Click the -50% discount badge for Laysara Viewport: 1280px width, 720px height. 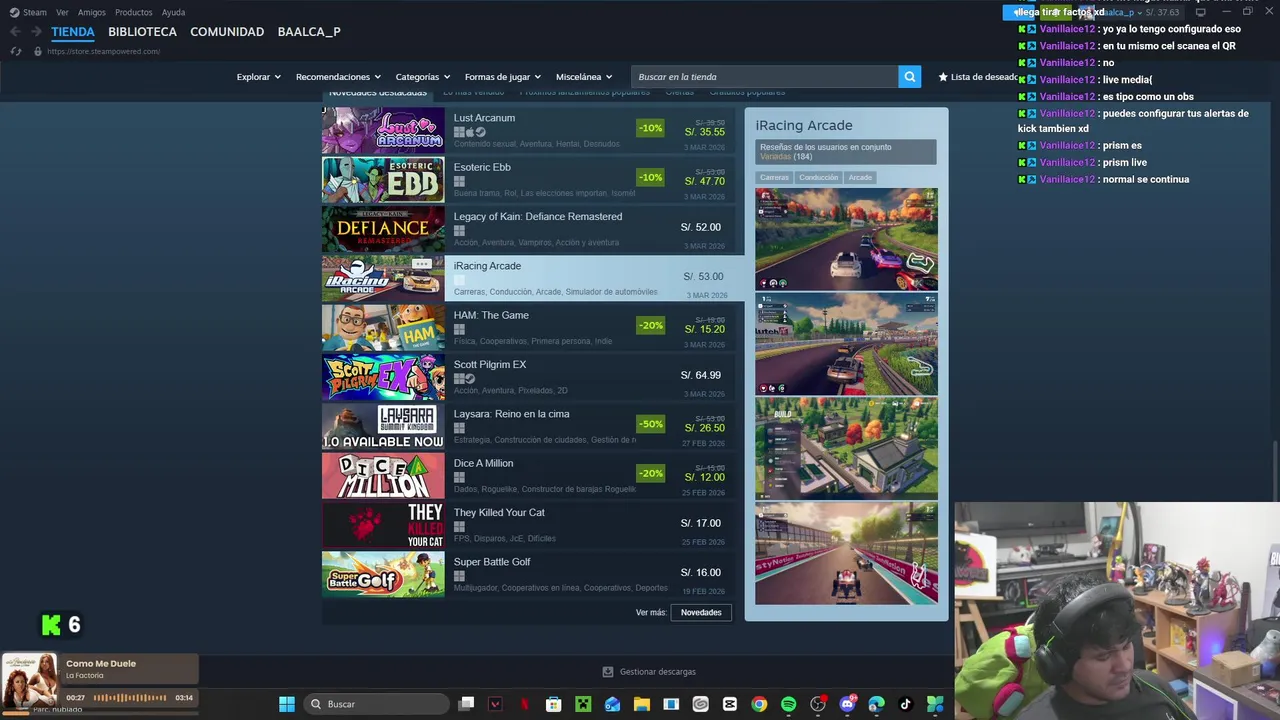click(650, 424)
